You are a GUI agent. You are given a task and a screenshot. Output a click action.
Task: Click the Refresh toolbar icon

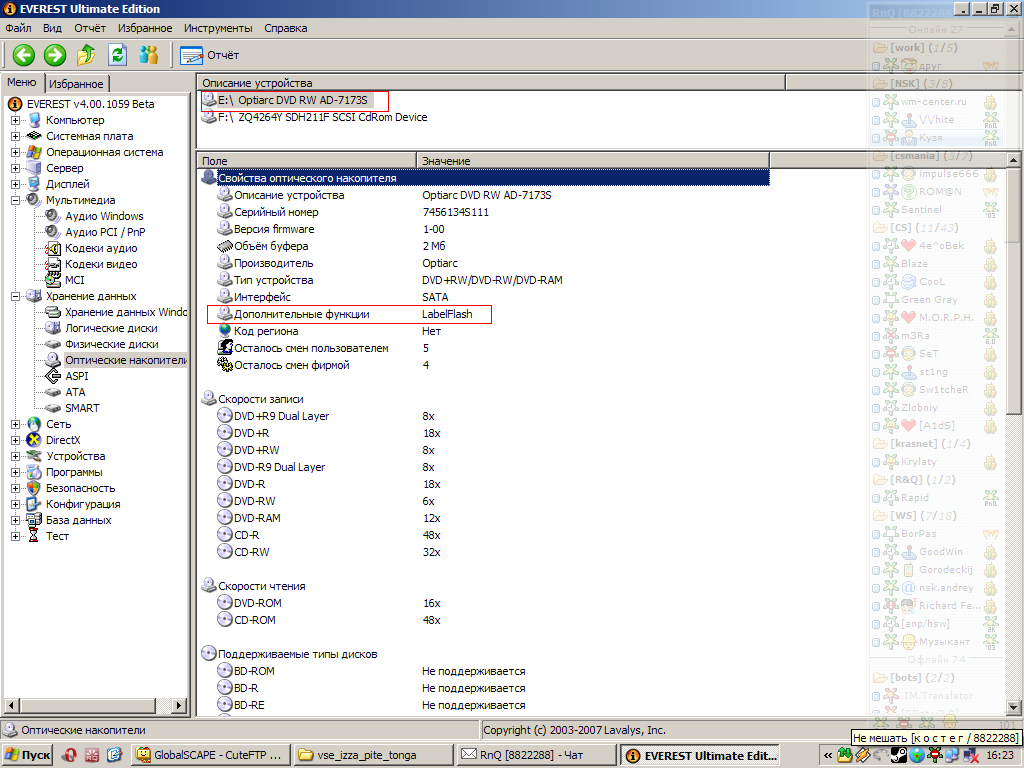point(118,55)
